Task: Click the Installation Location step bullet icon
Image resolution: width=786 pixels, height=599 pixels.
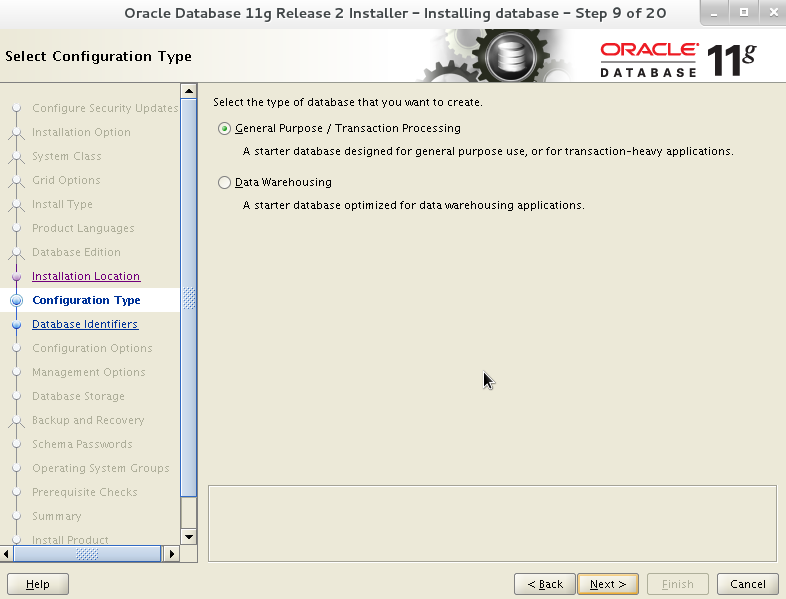Action: pos(17,276)
